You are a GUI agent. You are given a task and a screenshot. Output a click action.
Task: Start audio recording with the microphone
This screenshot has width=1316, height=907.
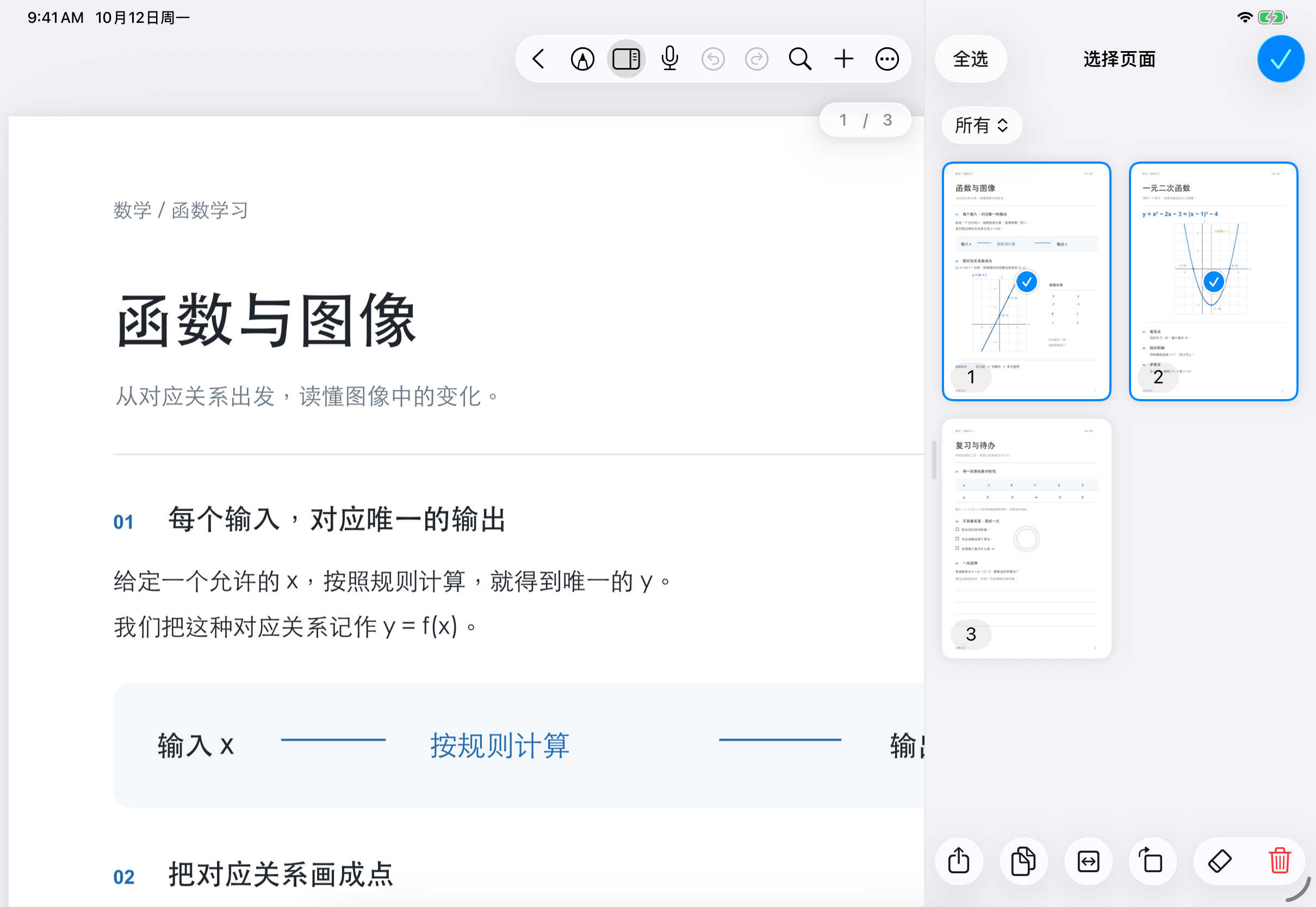[x=670, y=59]
